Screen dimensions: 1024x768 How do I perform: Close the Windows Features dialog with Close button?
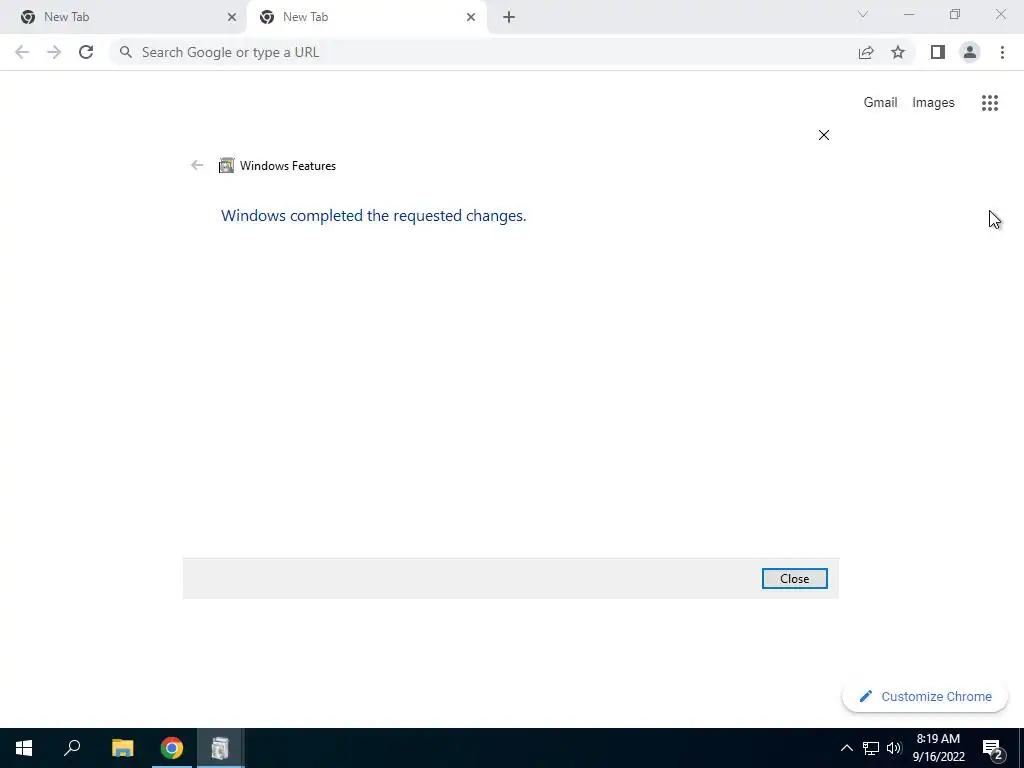(x=794, y=579)
